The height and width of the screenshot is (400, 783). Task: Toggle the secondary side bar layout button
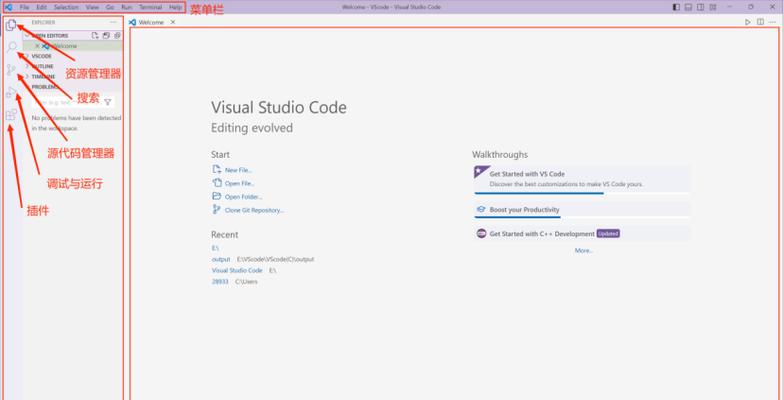pos(701,7)
